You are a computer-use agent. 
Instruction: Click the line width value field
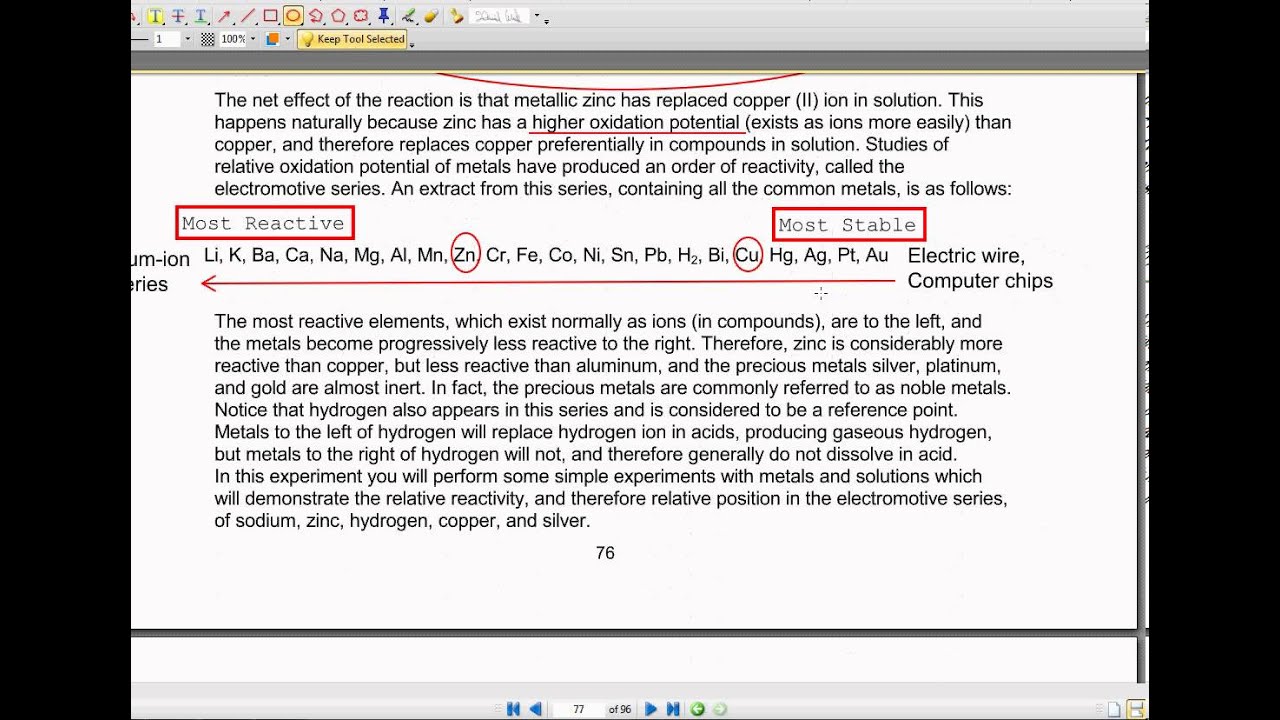click(166, 39)
